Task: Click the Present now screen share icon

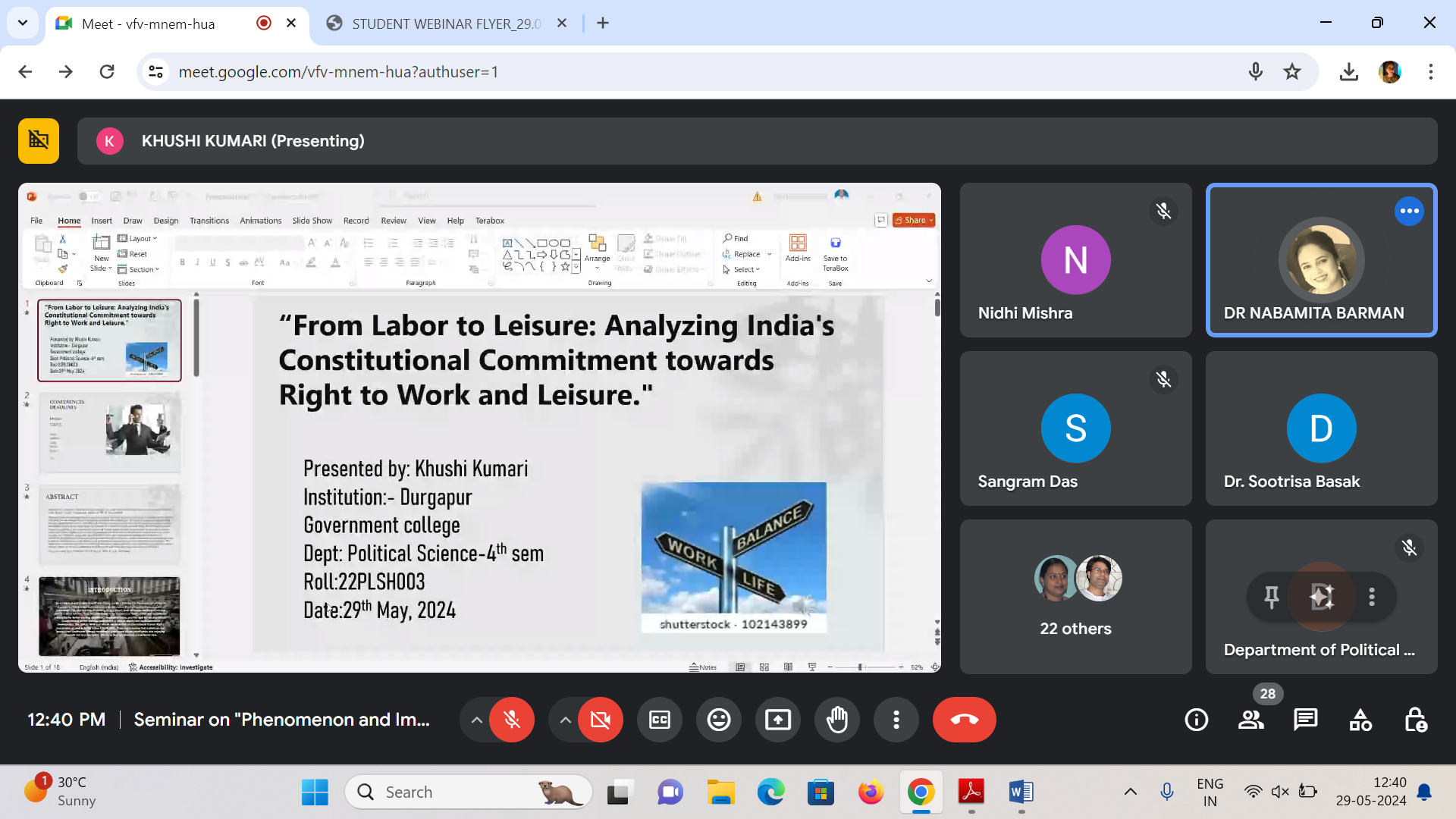Action: (x=777, y=720)
